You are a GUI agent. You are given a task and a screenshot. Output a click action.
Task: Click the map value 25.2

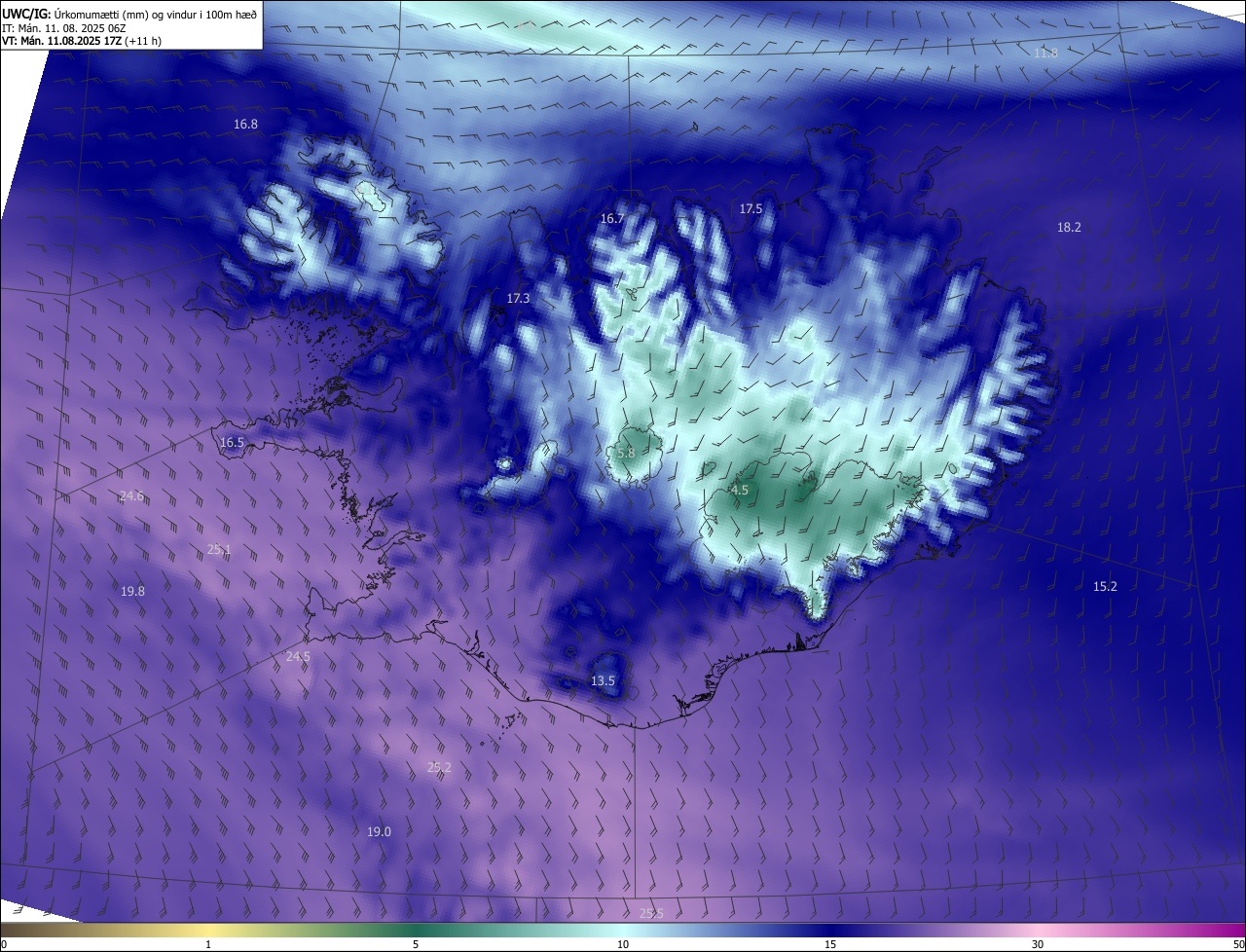pos(439,767)
